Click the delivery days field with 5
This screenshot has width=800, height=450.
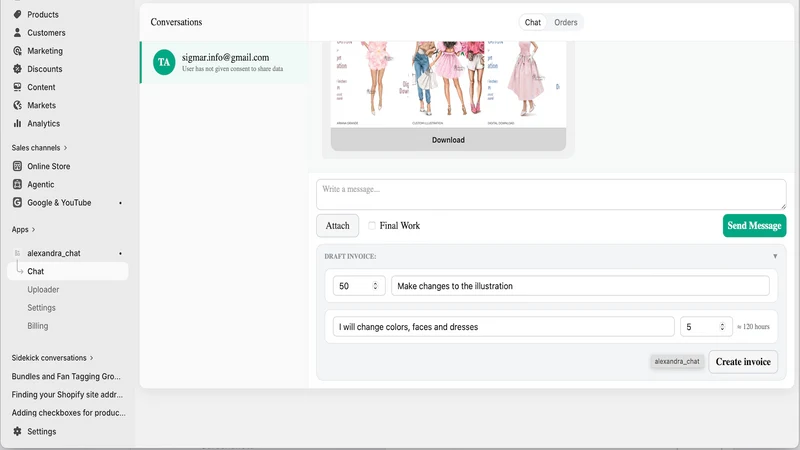point(706,327)
